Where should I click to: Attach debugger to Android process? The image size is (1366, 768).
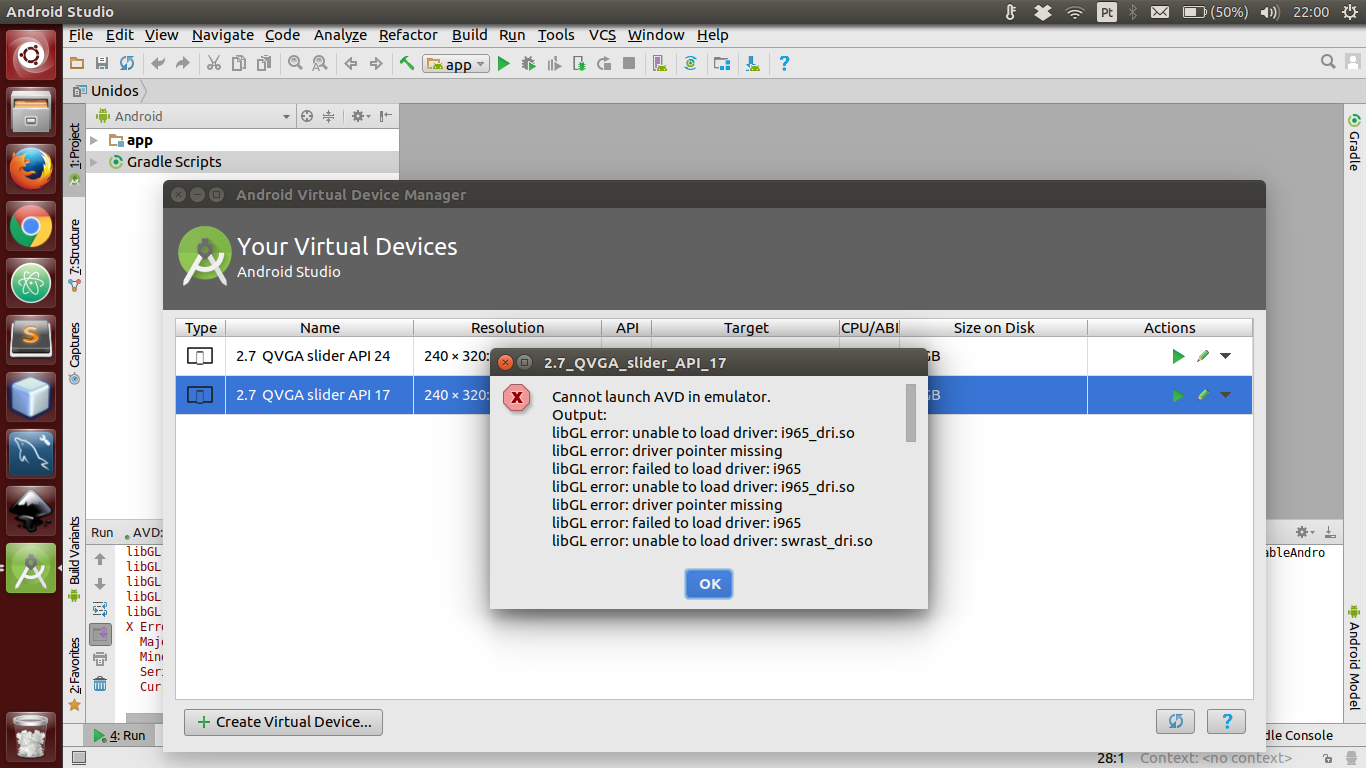(579, 63)
